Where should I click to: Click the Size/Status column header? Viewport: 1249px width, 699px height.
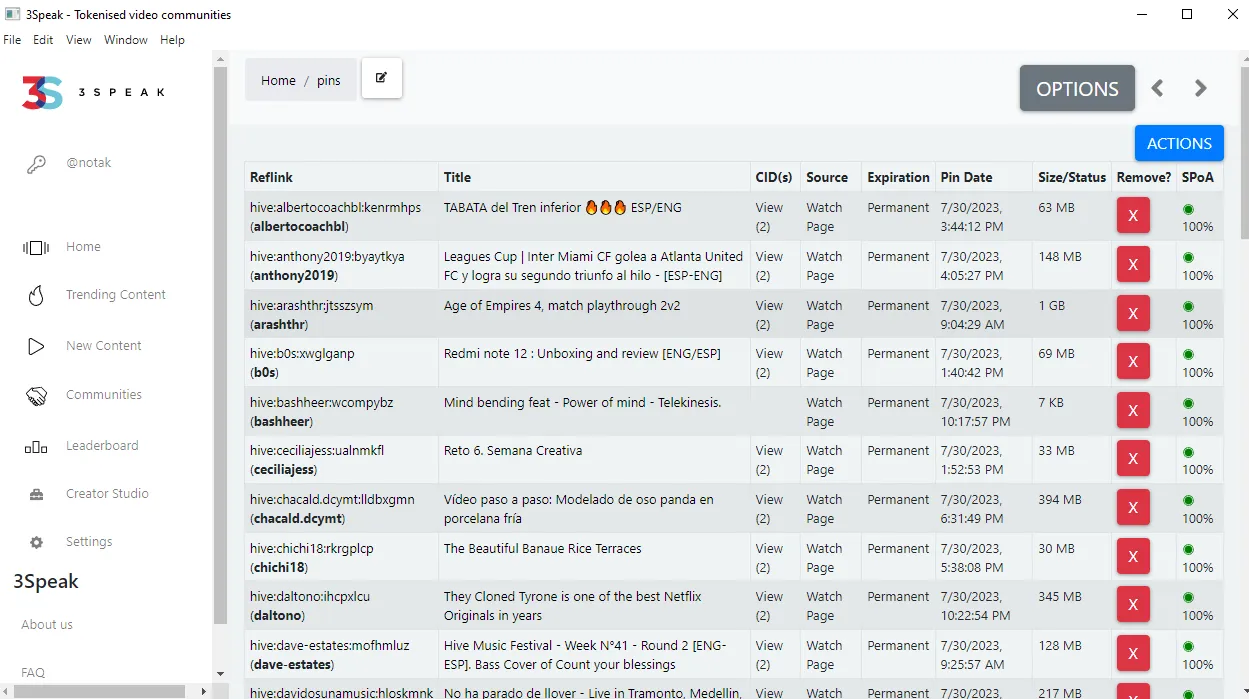pos(1072,177)
